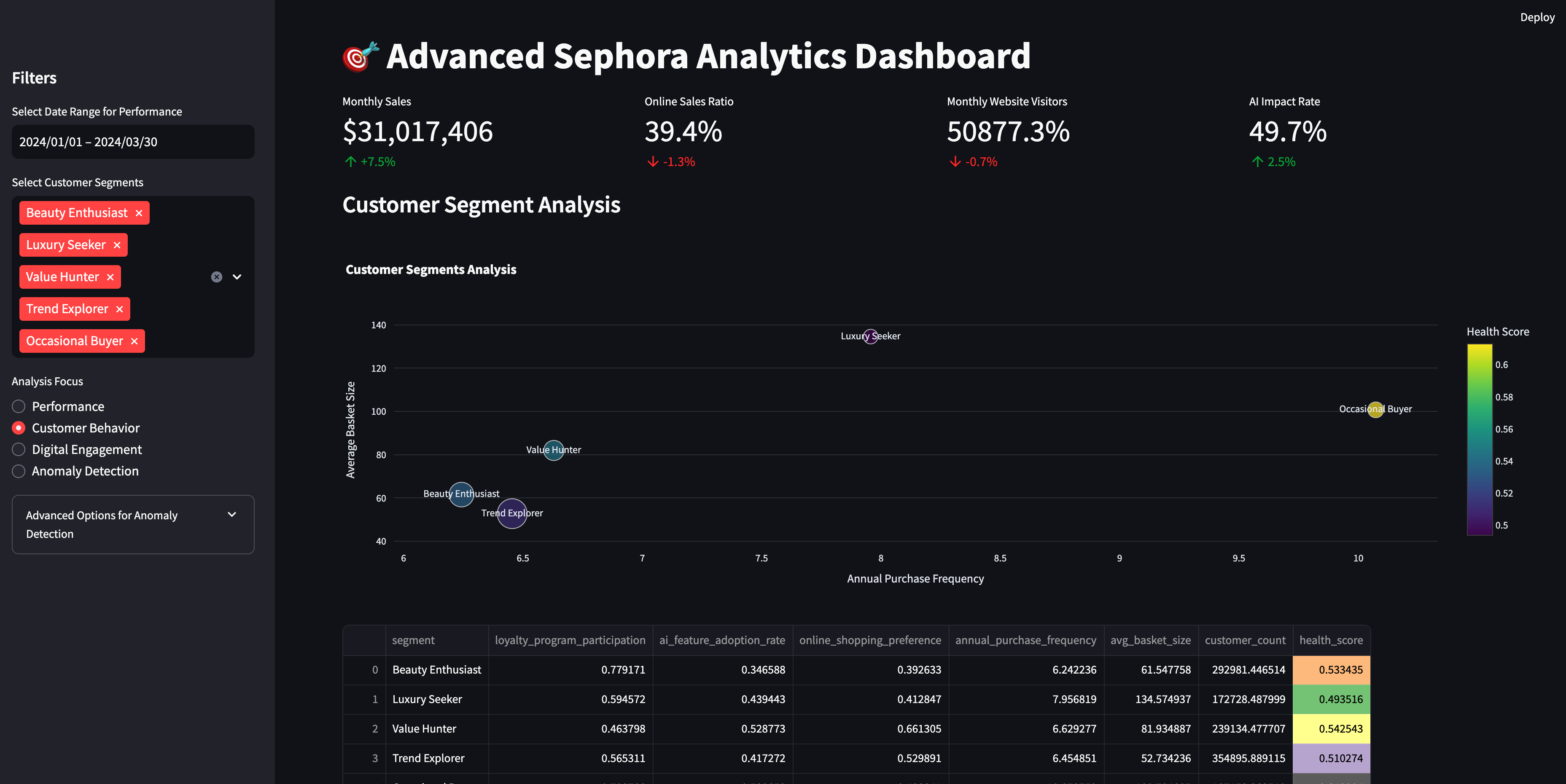Click the Occasional Buyer bubble in chart
Image resolution: width=1566 pixels, height=784 pixels.
click(1376, 410)
